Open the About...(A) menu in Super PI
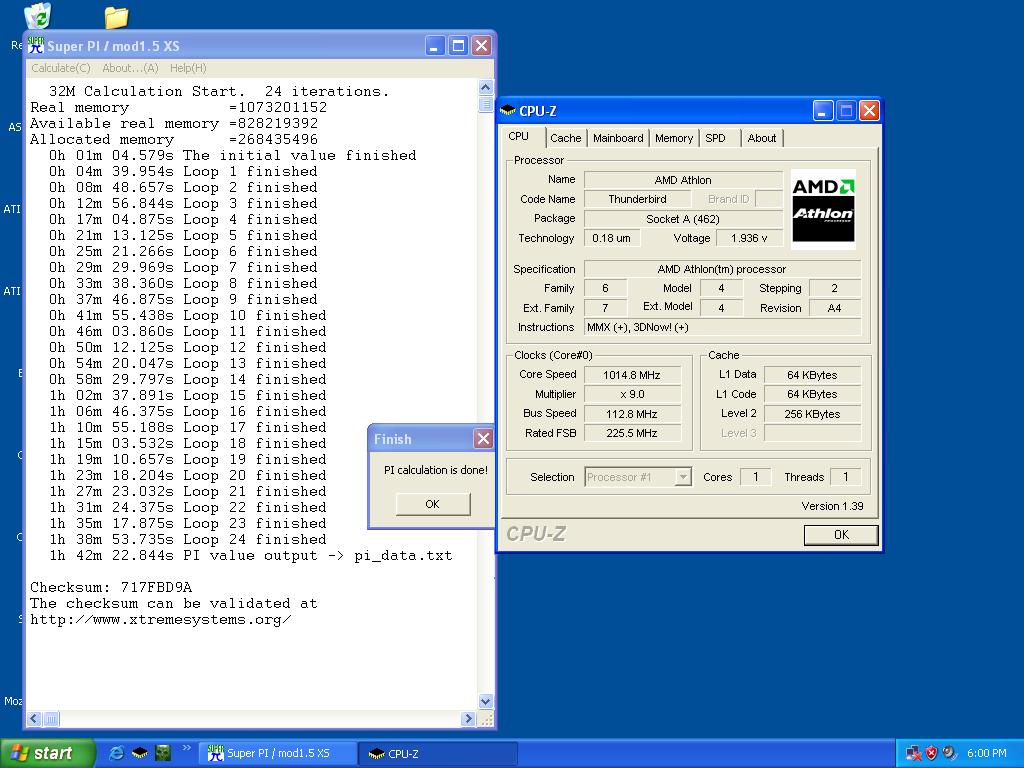Viewport: 1024px width, 768px height. click(x=130, y=68)
